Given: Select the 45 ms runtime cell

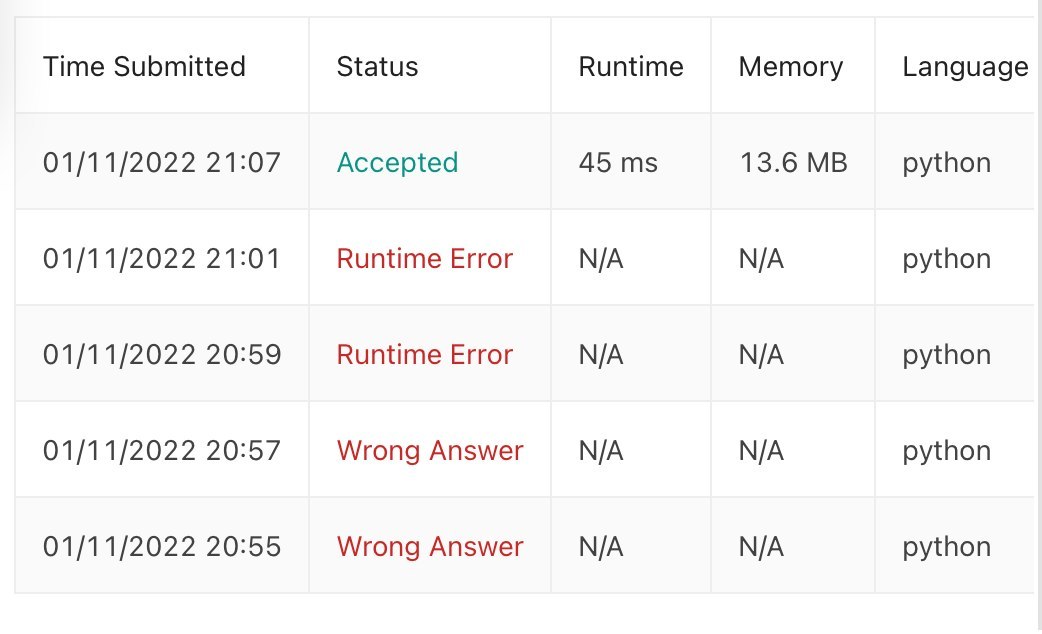Looking at the screenshot, I should pos(618,162).
